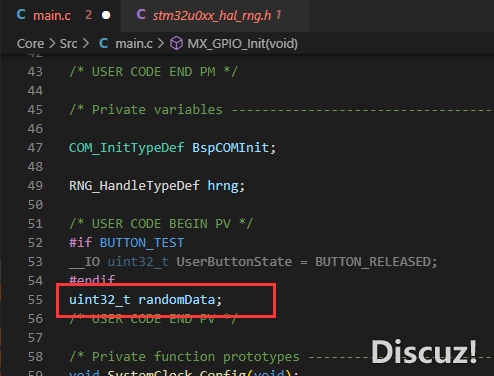
Task: Click line number 52 in the gutter
Action: [x=35, y=243]
